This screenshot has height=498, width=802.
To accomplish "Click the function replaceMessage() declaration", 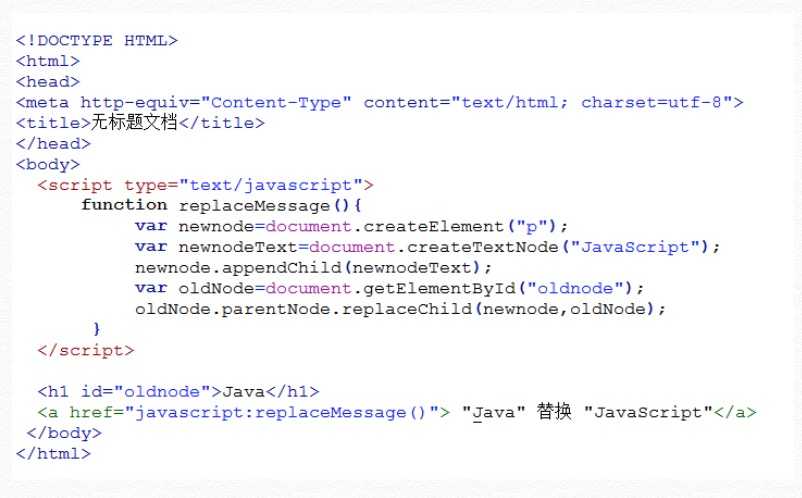I will tap(221, 206).
